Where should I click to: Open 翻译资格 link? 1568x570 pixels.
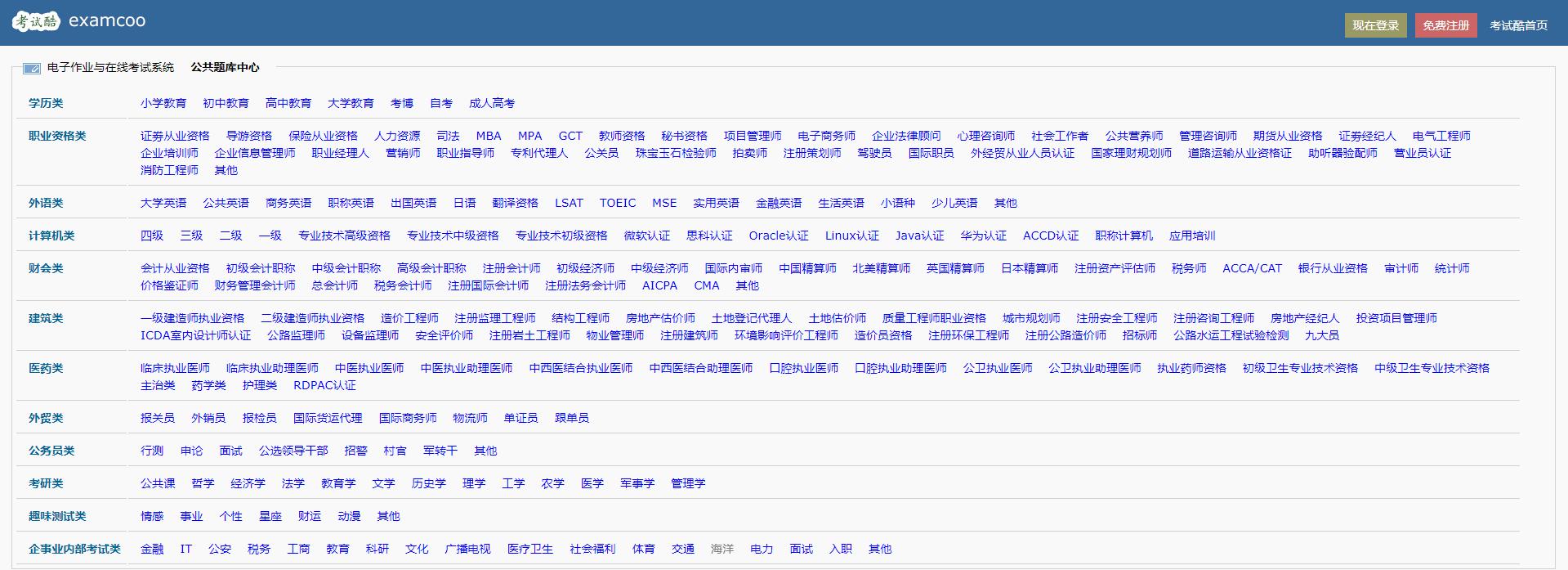[x=515, y=203]
